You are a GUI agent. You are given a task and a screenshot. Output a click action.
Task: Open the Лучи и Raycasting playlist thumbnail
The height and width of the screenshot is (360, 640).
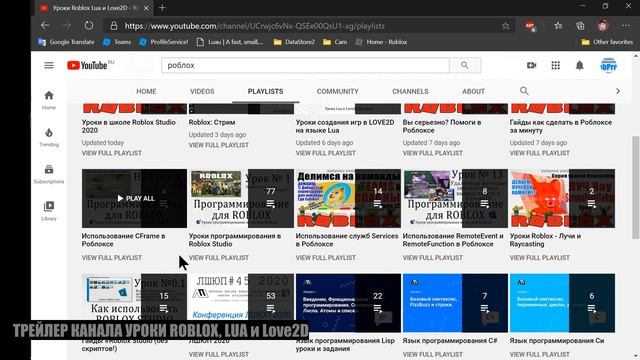point(562,198)
